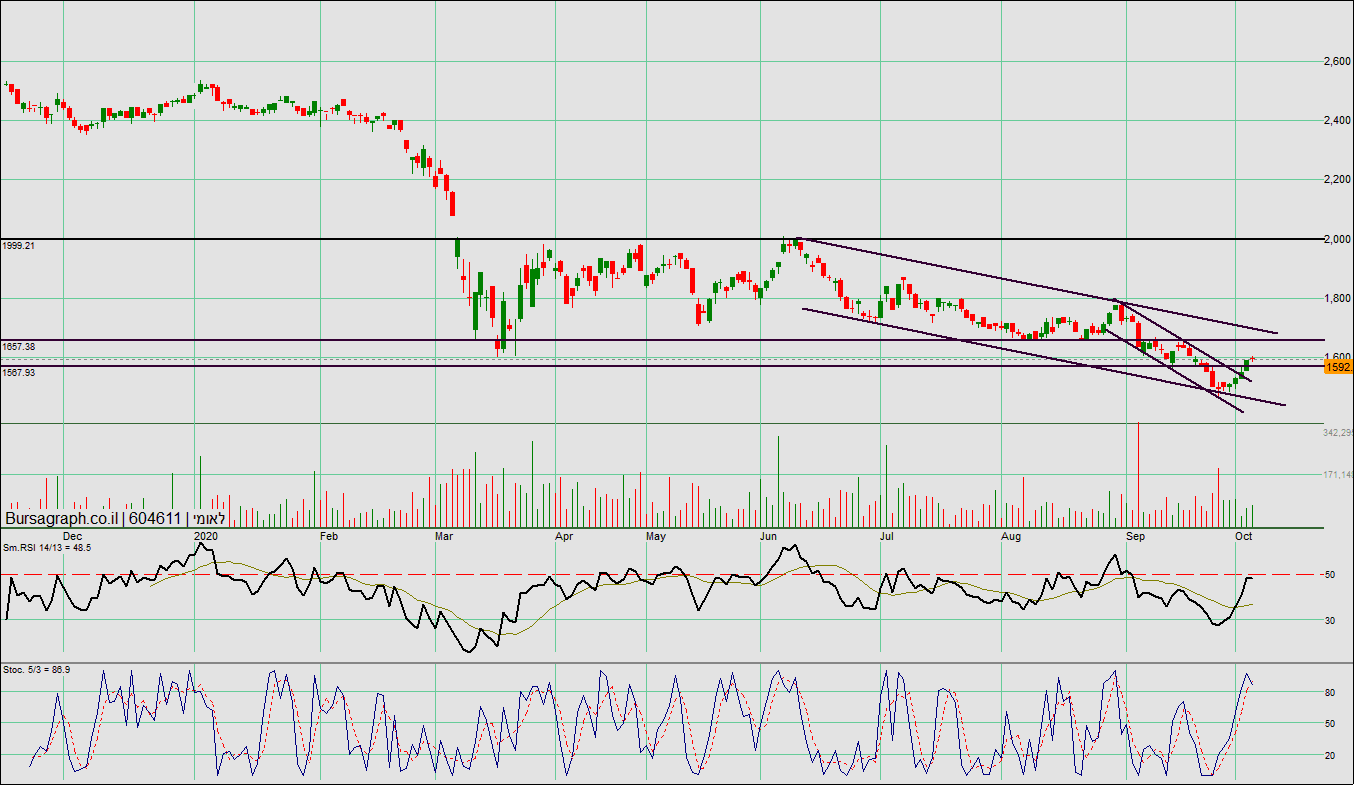Select the Aug month marker

pyautogui.click(x=1012, y=536)
